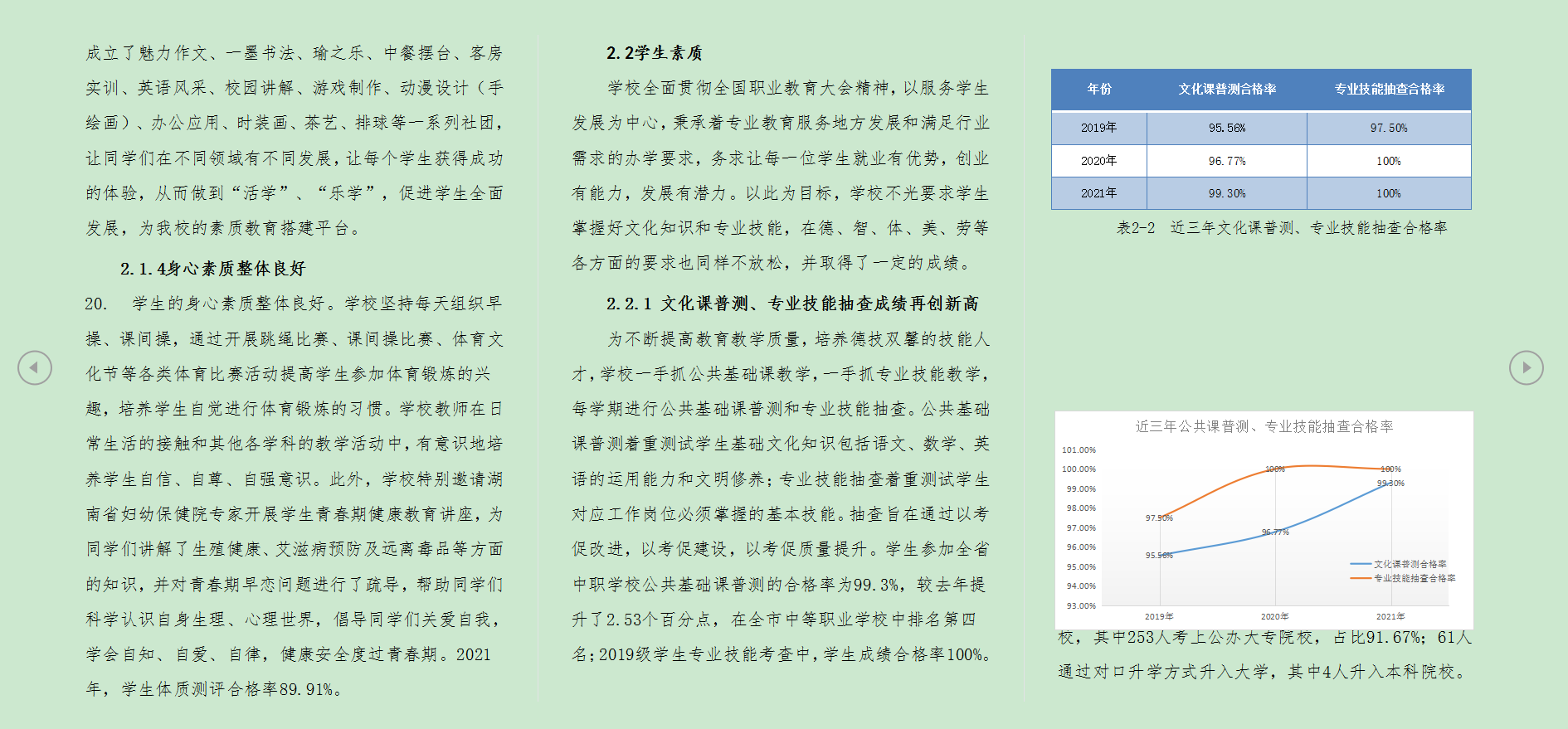This screenshot has width=1568, height=729.
Task: Select the 年份 table header cell
Action: (x=1099, y=90)
